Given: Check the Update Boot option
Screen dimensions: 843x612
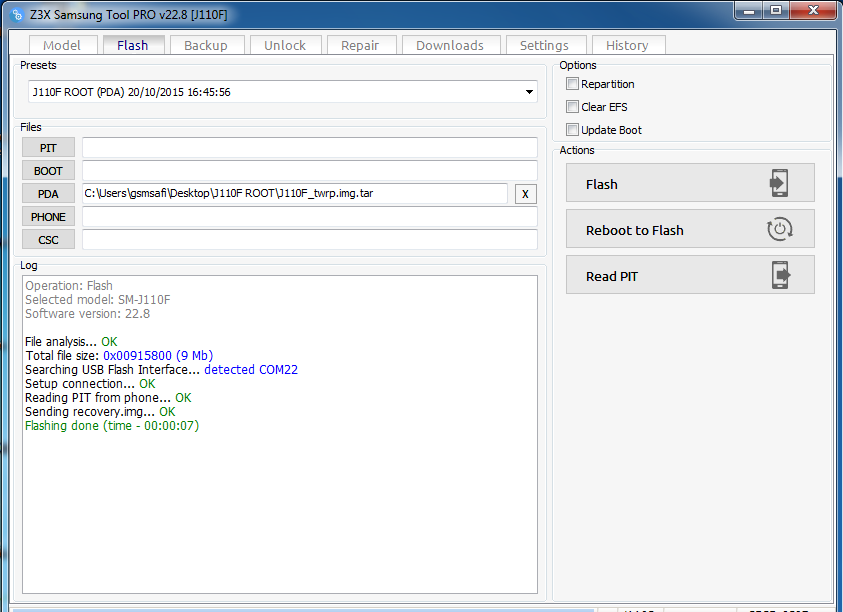Looking at the screenshot, I should (x=573, y=130).
